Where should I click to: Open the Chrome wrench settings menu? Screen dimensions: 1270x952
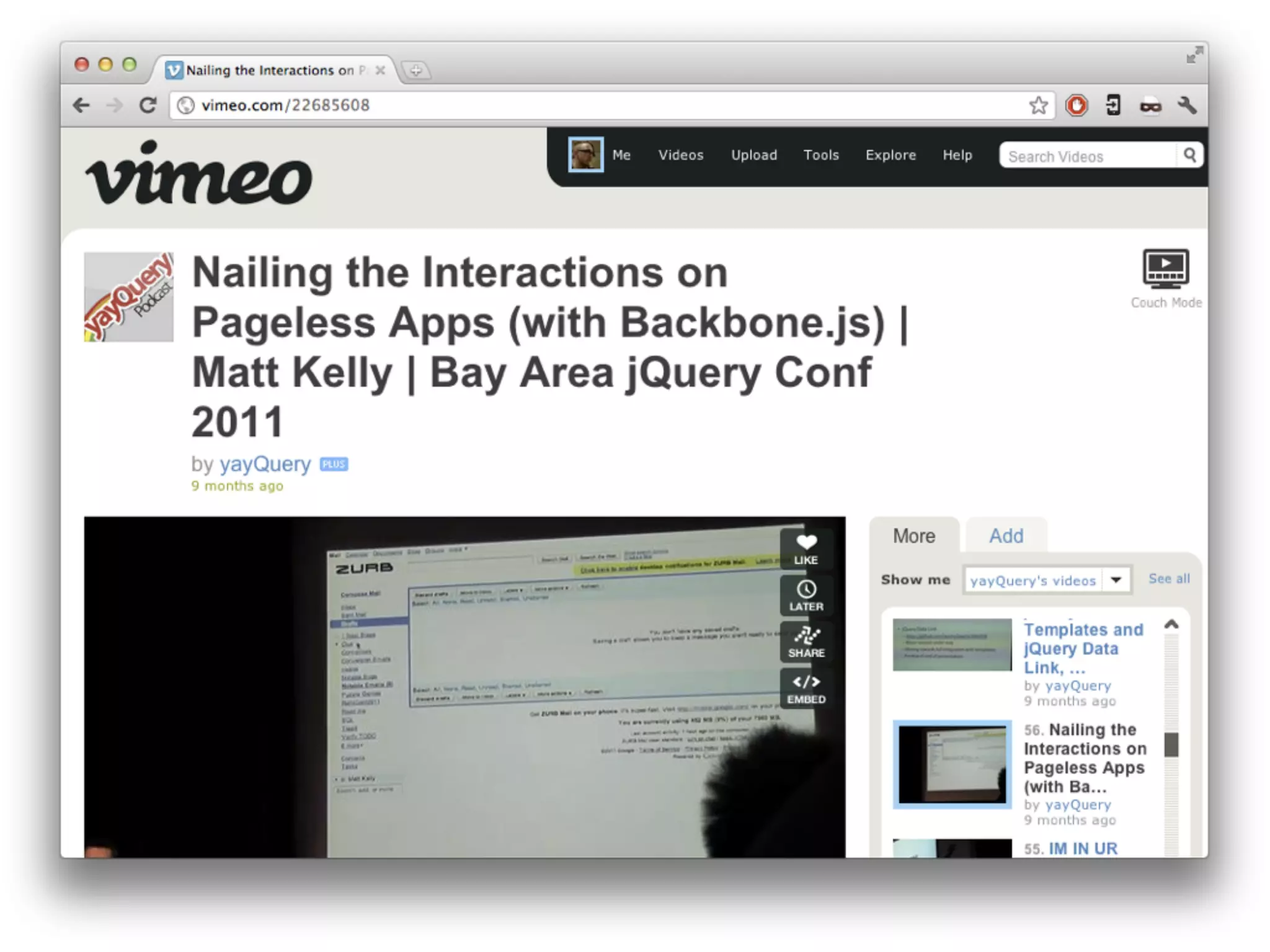coord(1187,105)
